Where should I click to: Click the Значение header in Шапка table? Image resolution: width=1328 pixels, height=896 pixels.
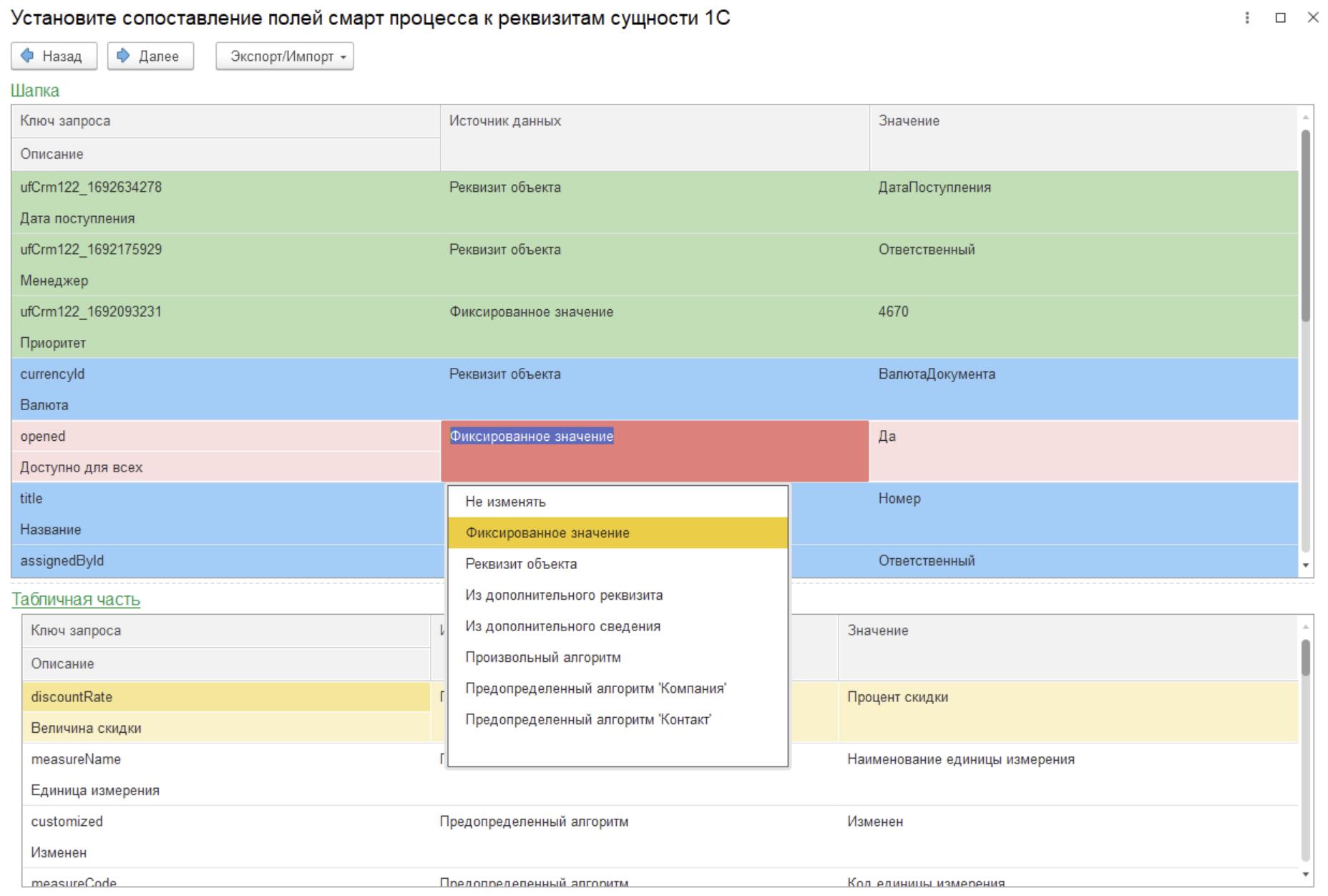click(x=1083, y=137)
